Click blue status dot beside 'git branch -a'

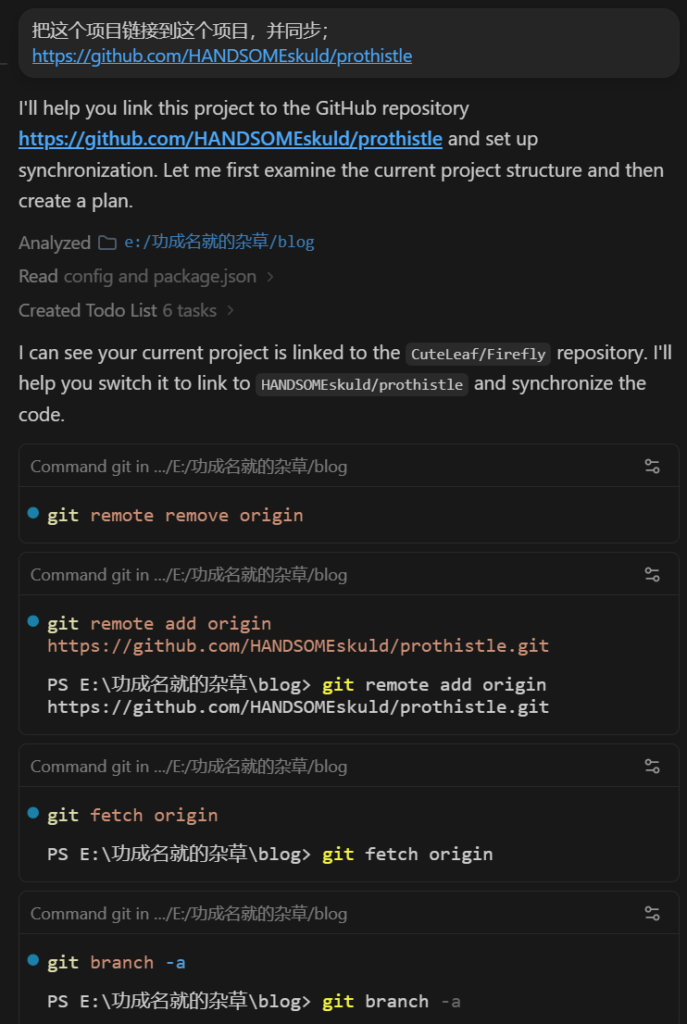pyautogui.click(x=33, y=960)
